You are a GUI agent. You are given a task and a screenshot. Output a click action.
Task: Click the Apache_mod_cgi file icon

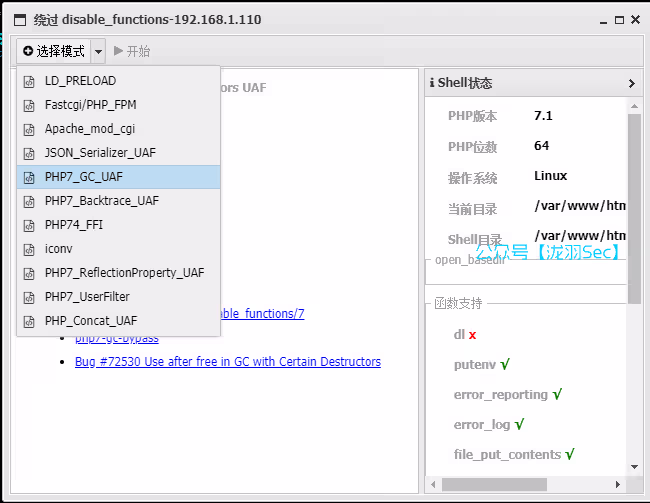(x=29, y=129)
